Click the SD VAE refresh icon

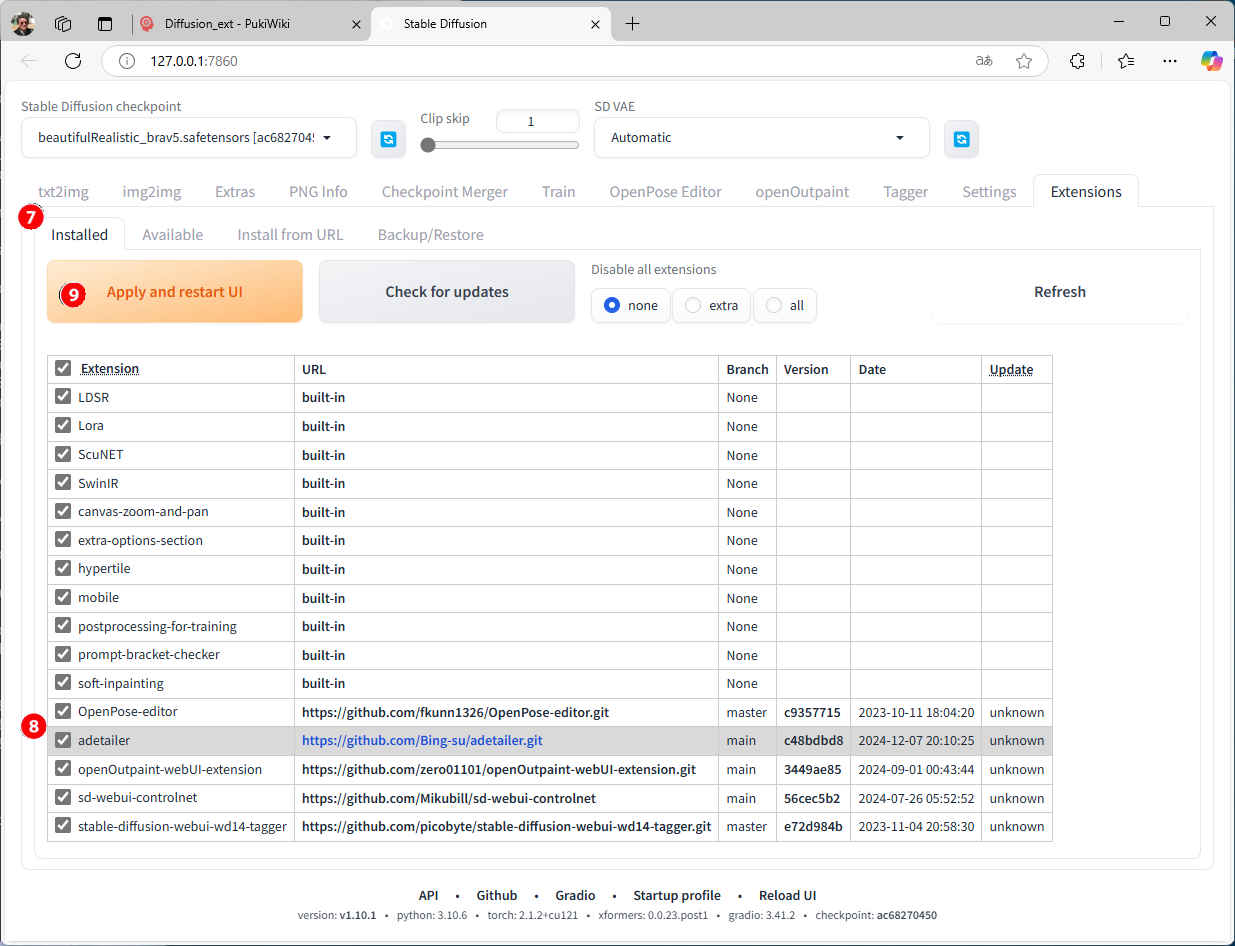click(x=961, y=139)
